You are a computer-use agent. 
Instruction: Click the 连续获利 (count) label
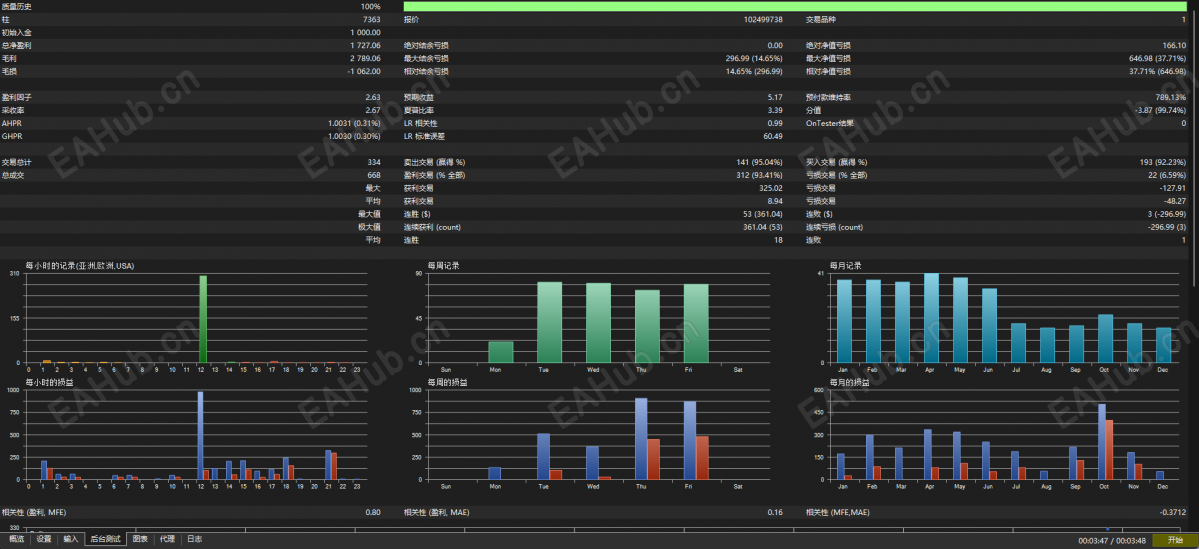coord(432,227)
